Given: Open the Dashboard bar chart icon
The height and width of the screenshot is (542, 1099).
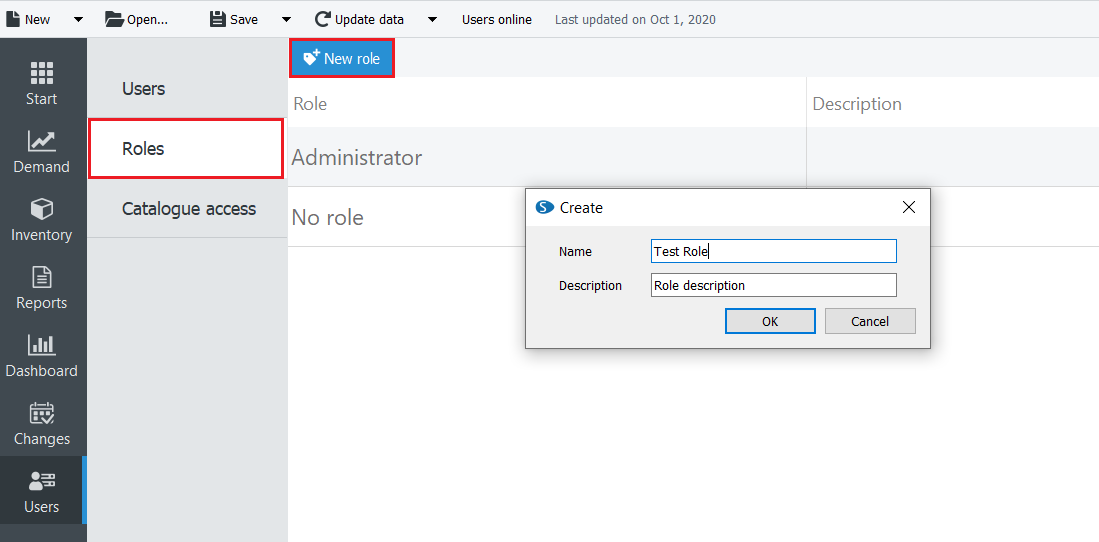Looking at the screenshot, I should pos(41,345).
